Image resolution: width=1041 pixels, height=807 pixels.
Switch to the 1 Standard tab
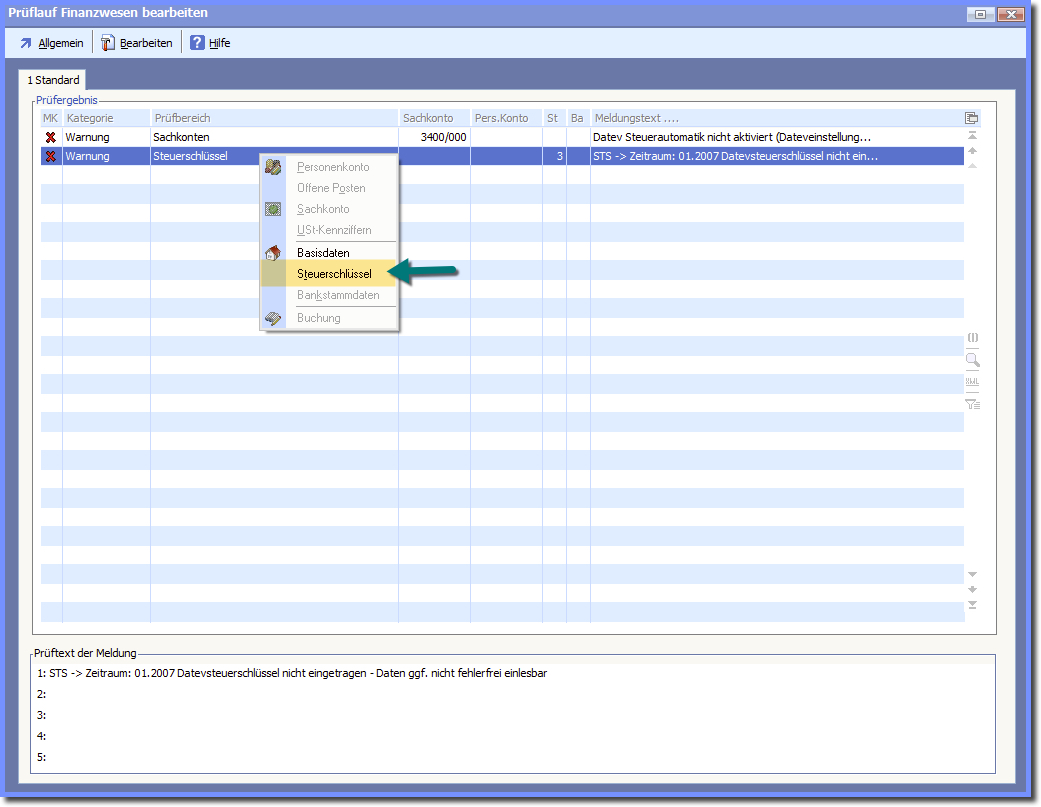click(53, 80)
